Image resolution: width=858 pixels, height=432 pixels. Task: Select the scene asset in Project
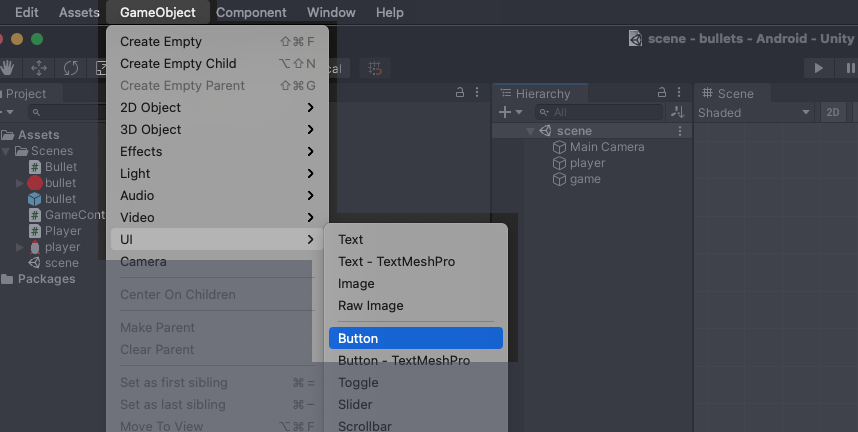point(53,263)
